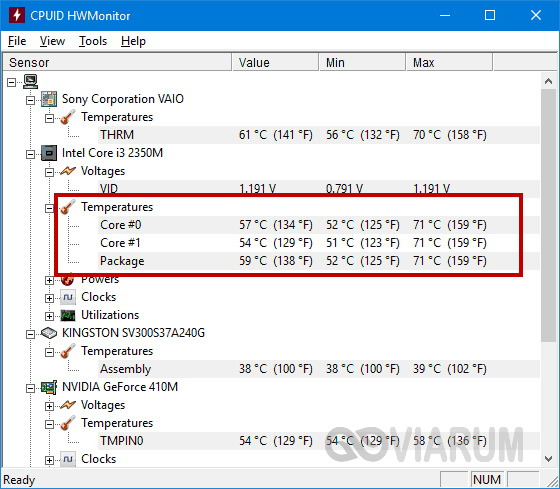Select the TMPIN0 temperature row
Viewport: 560px width, 489px height.
[x=319, y=441]
